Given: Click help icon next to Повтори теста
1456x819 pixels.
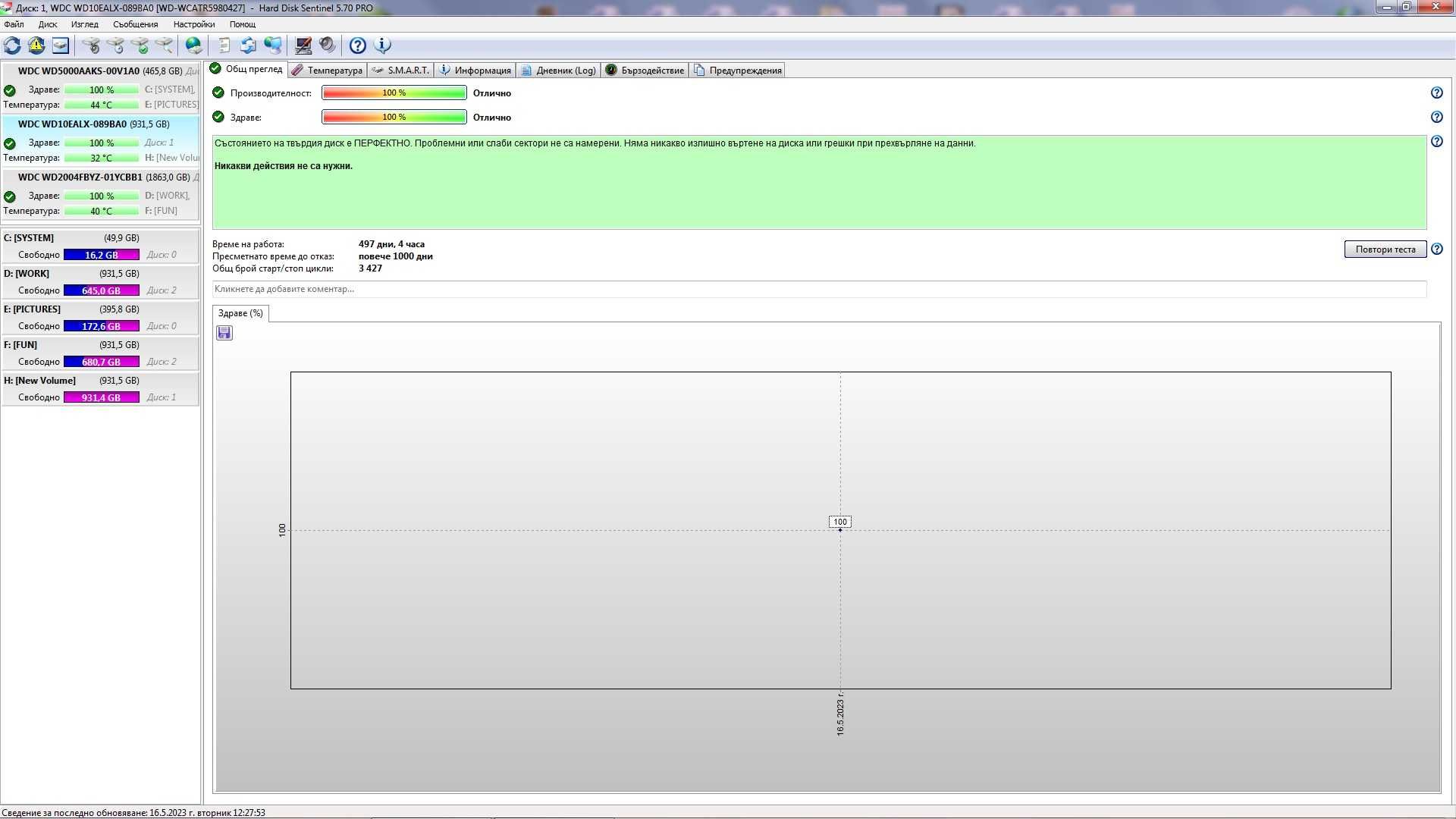Looking at the screenshot, I should tap(1436, 249).
